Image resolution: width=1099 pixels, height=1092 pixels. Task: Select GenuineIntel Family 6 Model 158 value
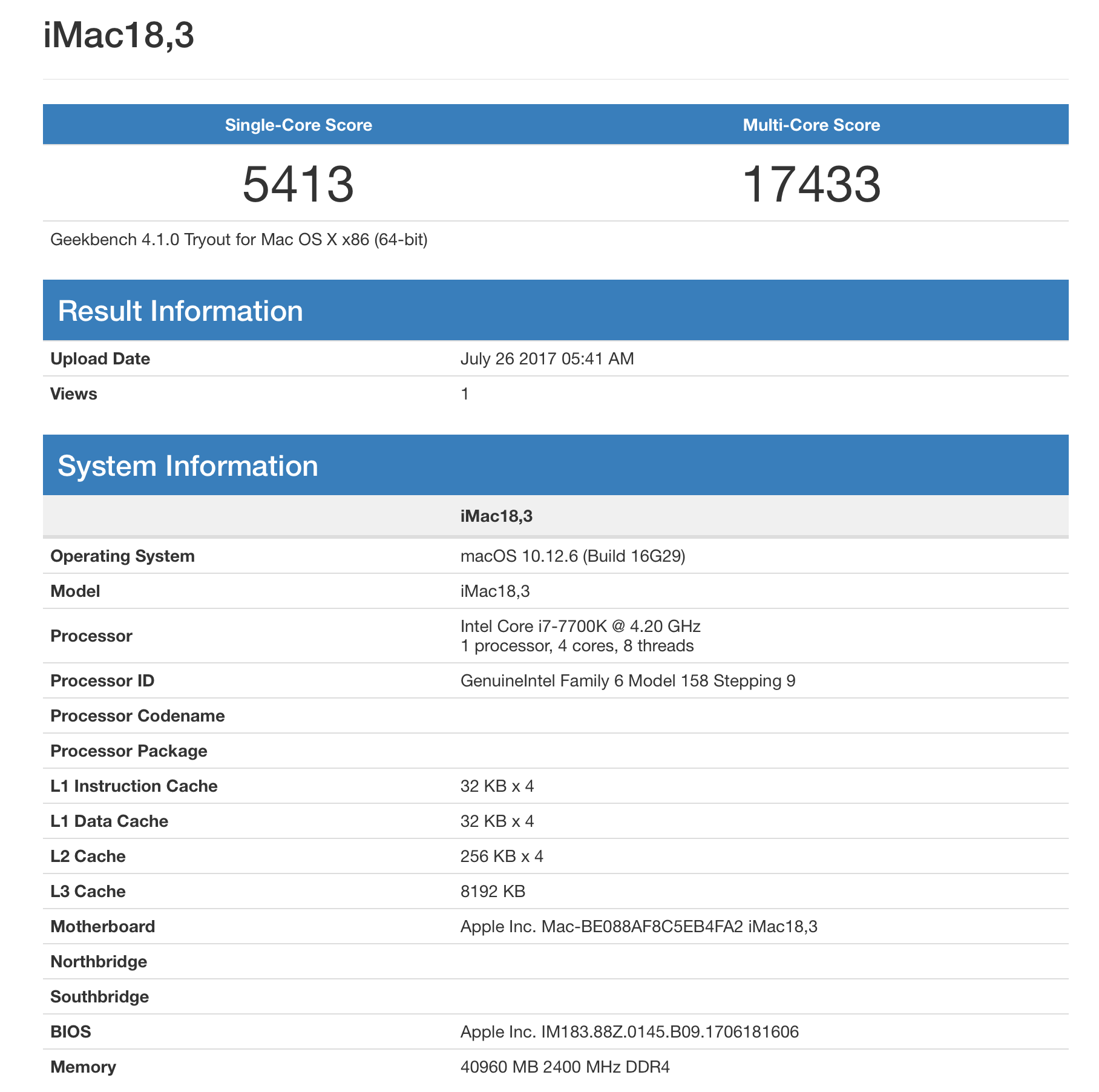pyautogui.click(x=628, y=680)
